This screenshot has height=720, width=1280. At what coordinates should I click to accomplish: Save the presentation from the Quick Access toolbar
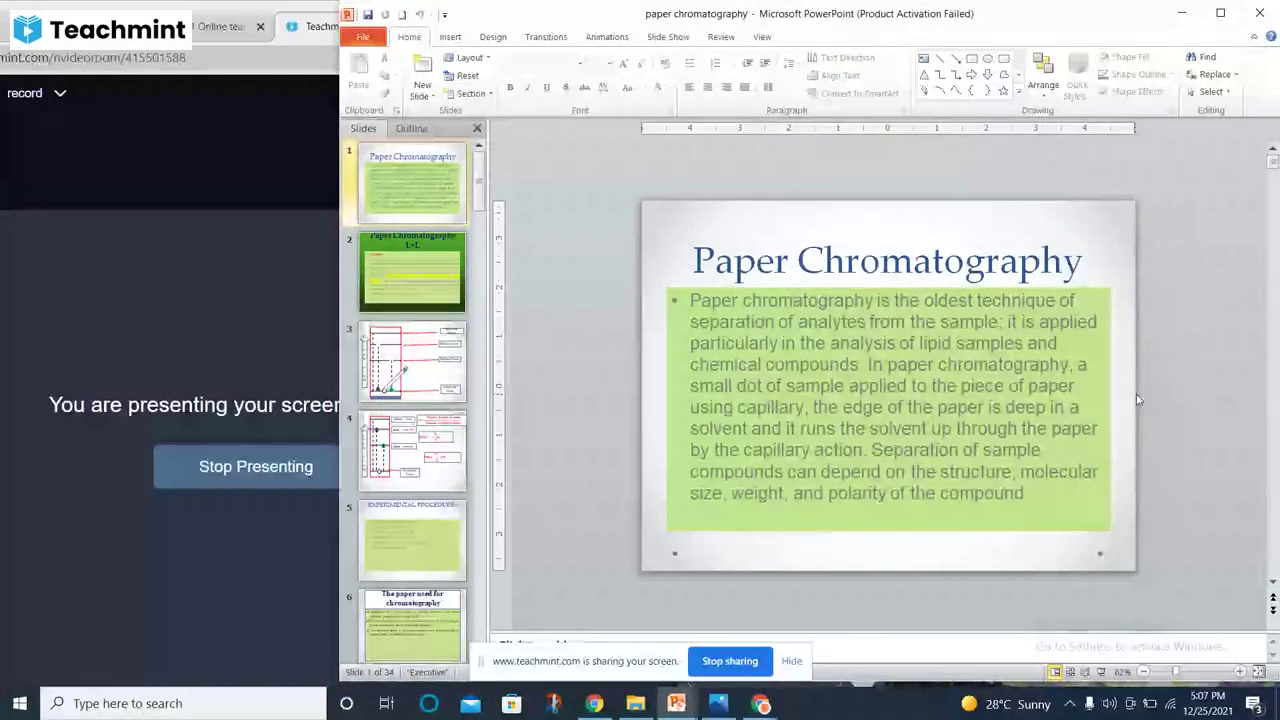pos(368,14)
